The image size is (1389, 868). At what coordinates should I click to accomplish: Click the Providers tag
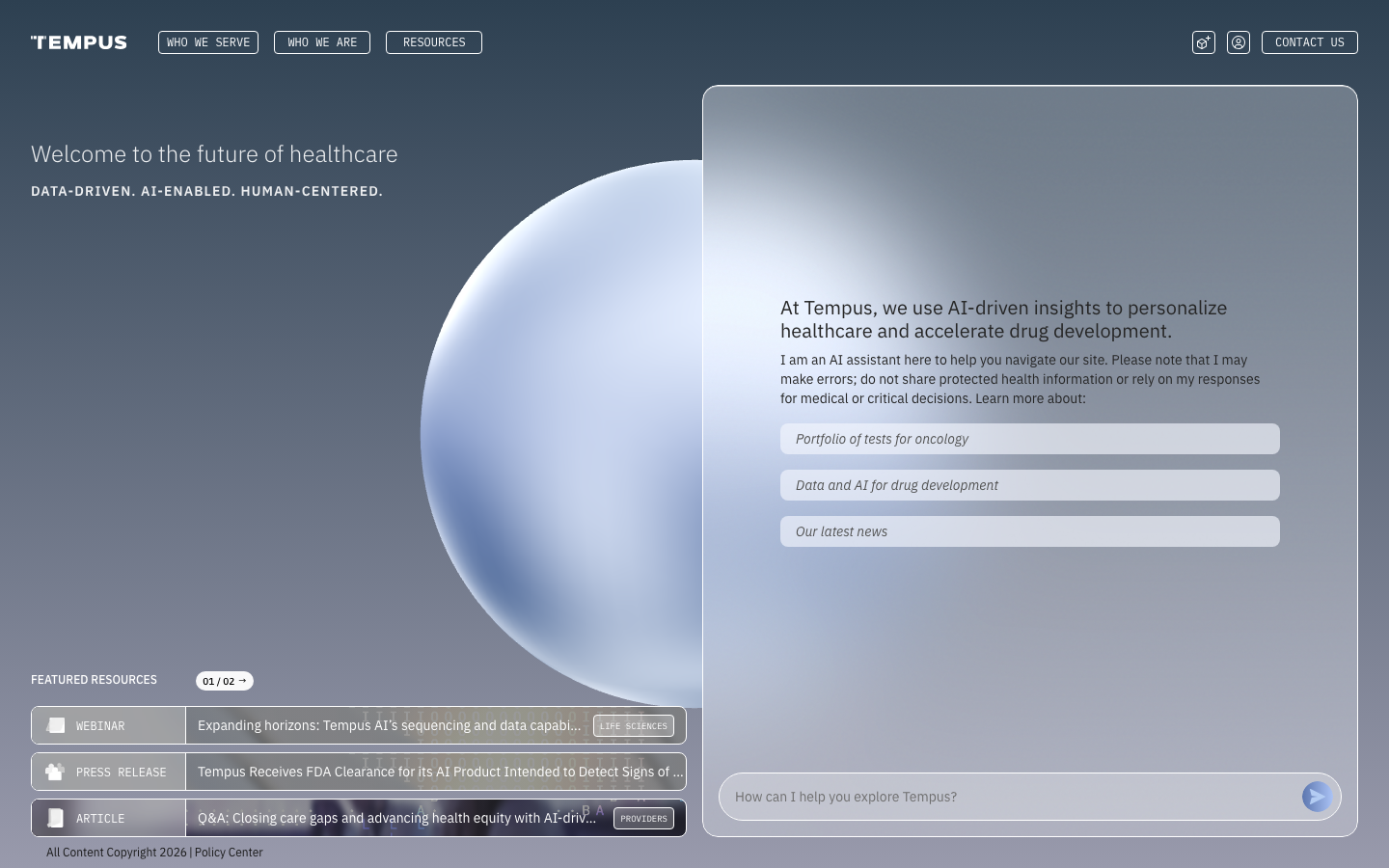tap(643, 818)
